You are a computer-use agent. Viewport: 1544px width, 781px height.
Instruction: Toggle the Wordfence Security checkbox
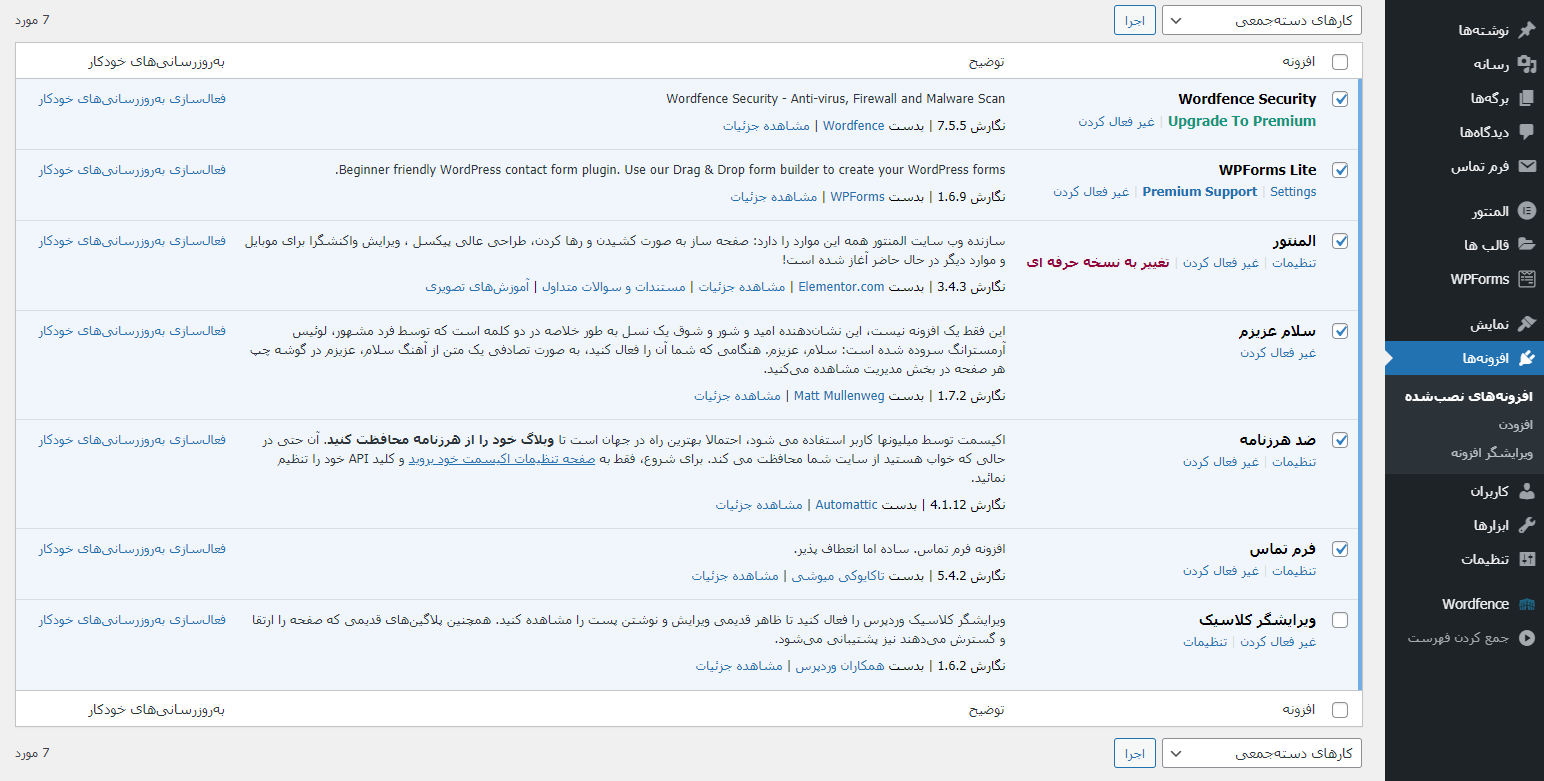coord(1340,99)
